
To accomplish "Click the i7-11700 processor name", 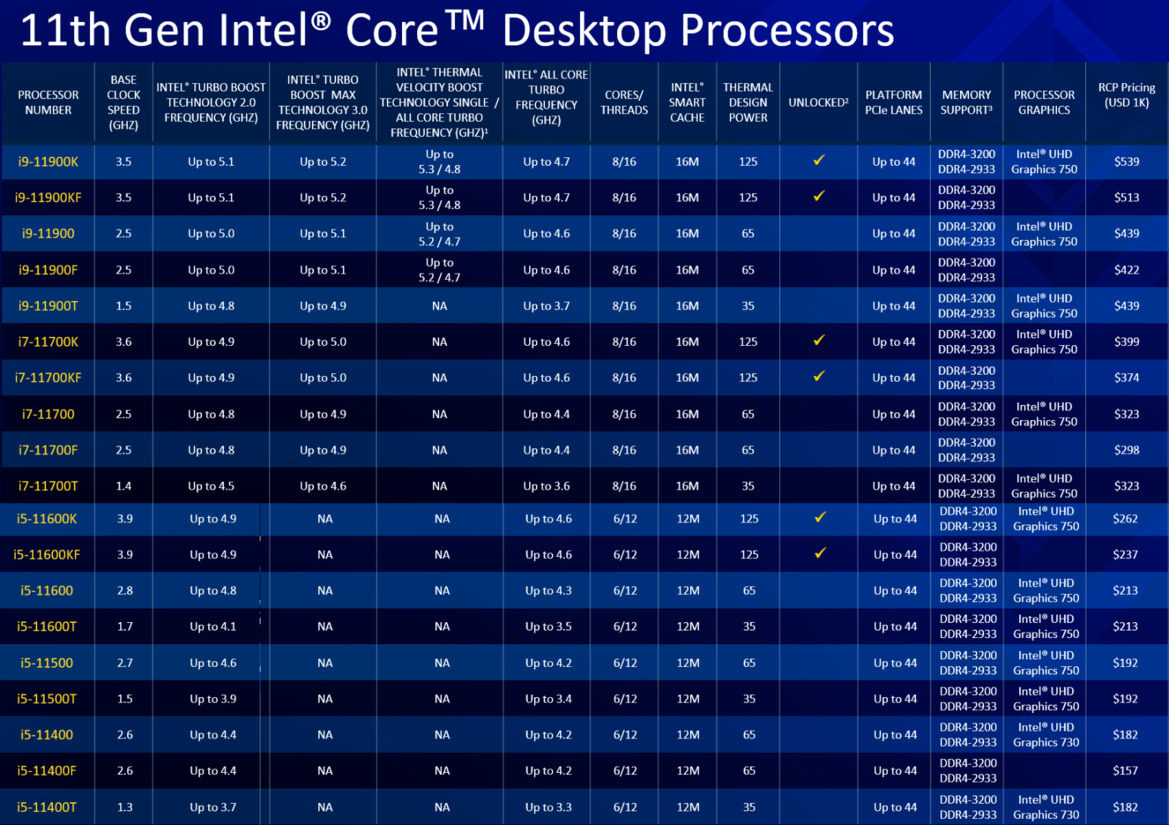I will click(x=48, y=414).
